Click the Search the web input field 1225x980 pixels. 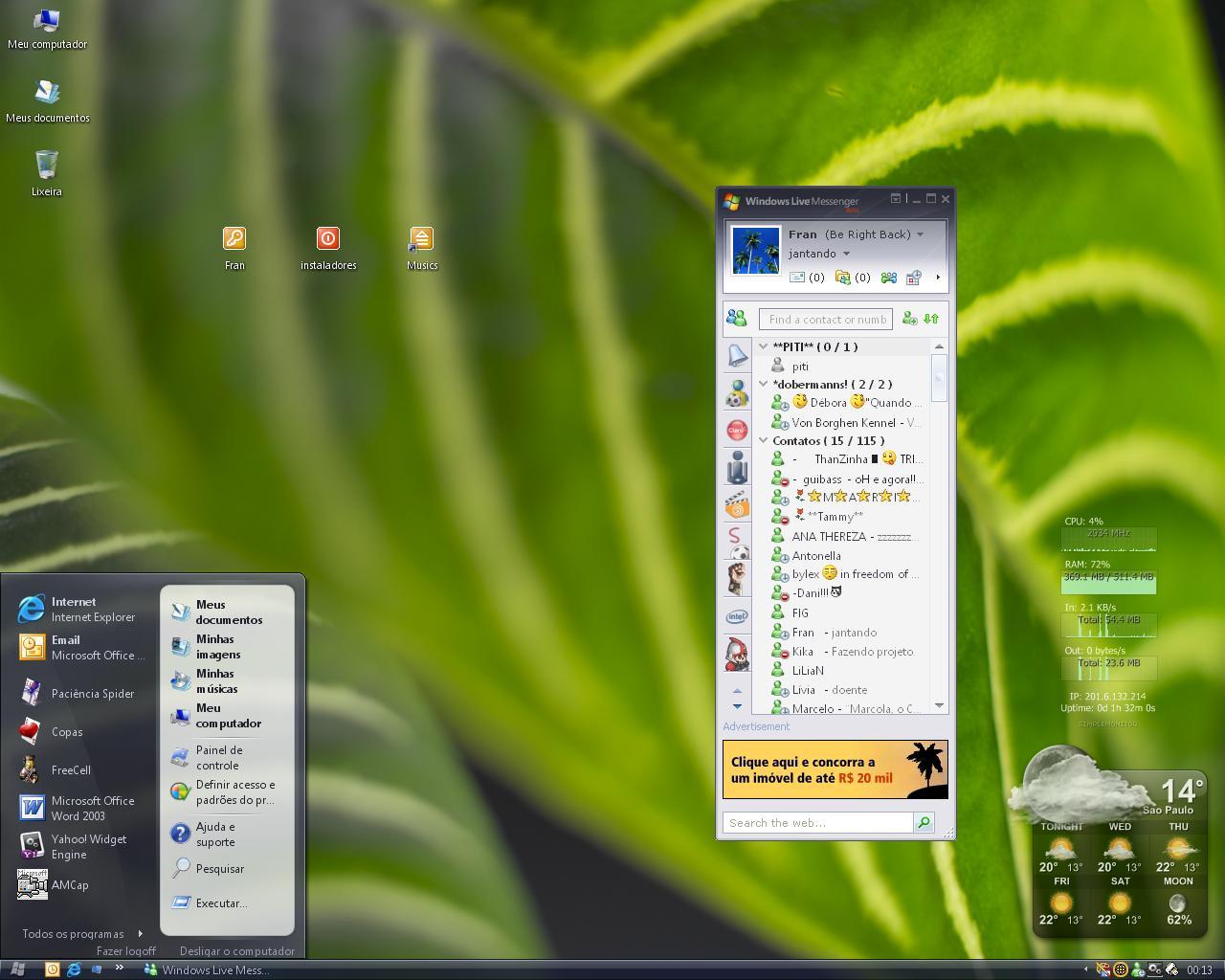(x=818, y=822)
